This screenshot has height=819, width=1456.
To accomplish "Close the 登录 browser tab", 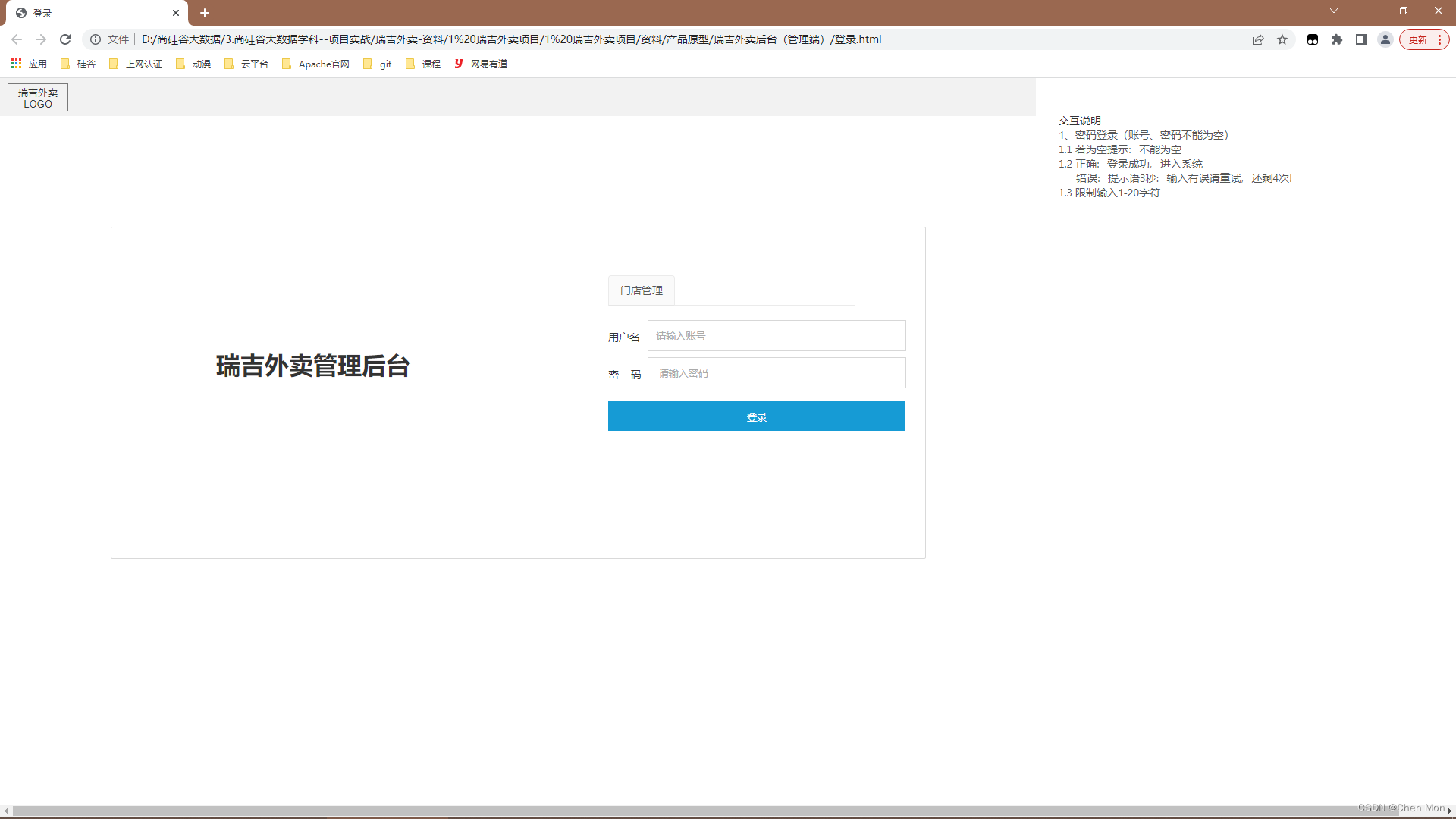I will tap(176, 13).
